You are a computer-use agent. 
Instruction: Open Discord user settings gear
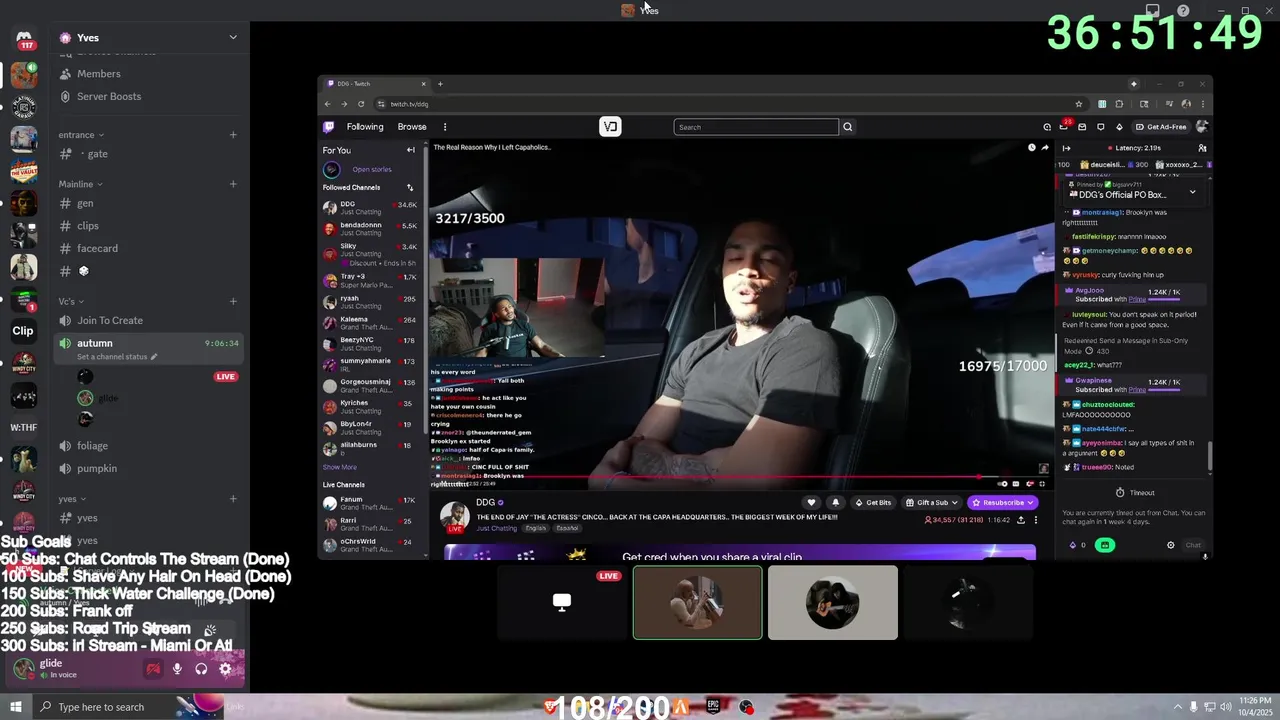click(225, 669)
